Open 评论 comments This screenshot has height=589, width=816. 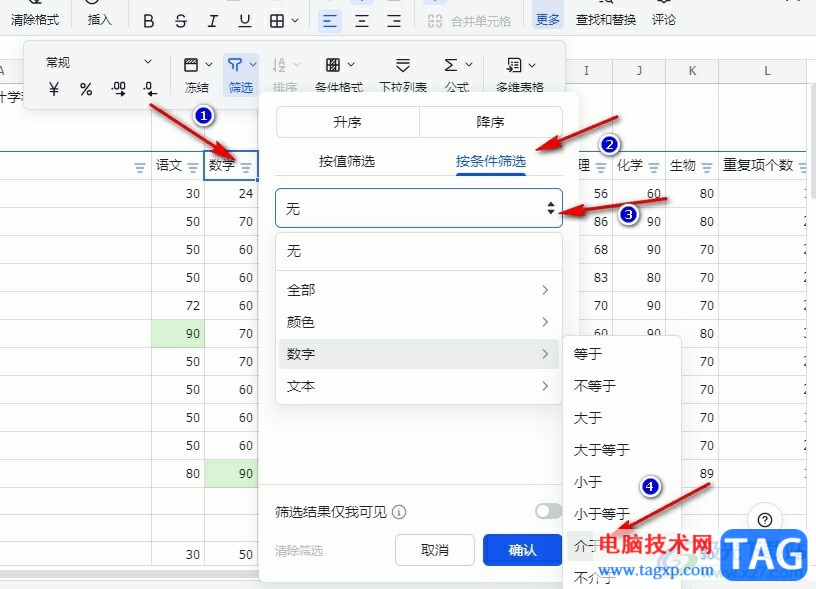click(x=664, y=20)
